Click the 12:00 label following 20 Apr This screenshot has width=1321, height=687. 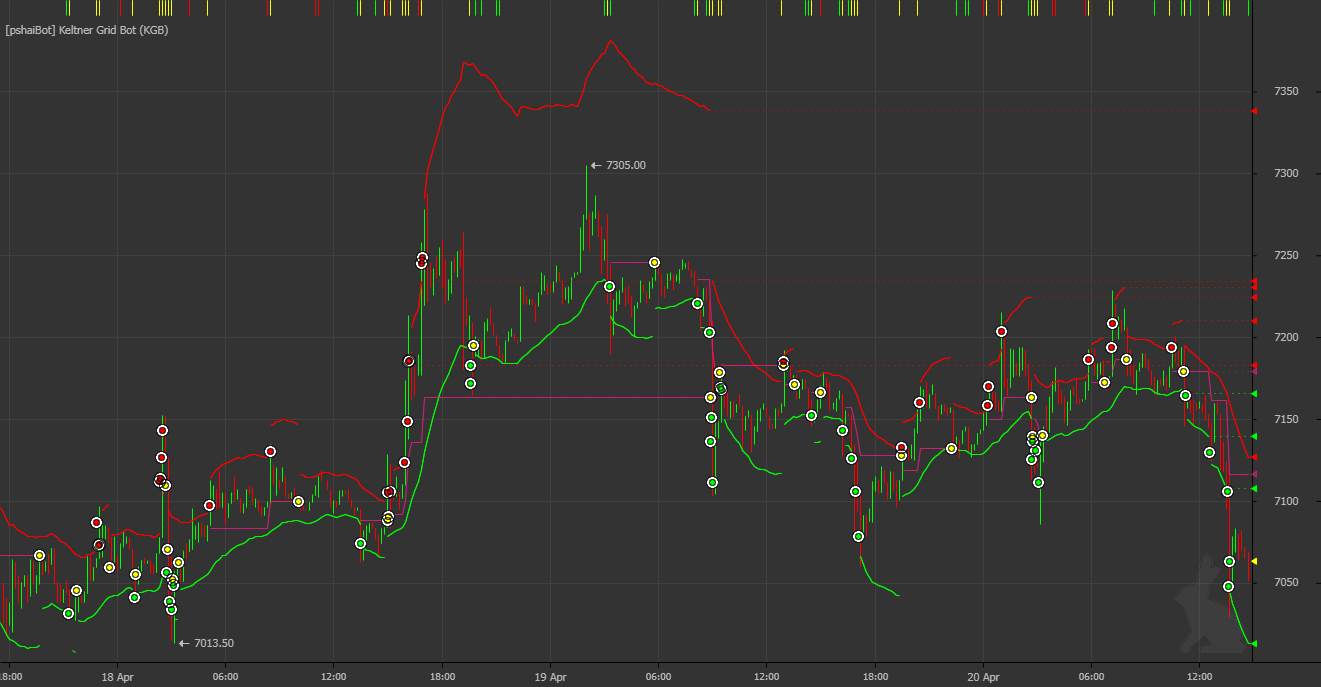1199,676
